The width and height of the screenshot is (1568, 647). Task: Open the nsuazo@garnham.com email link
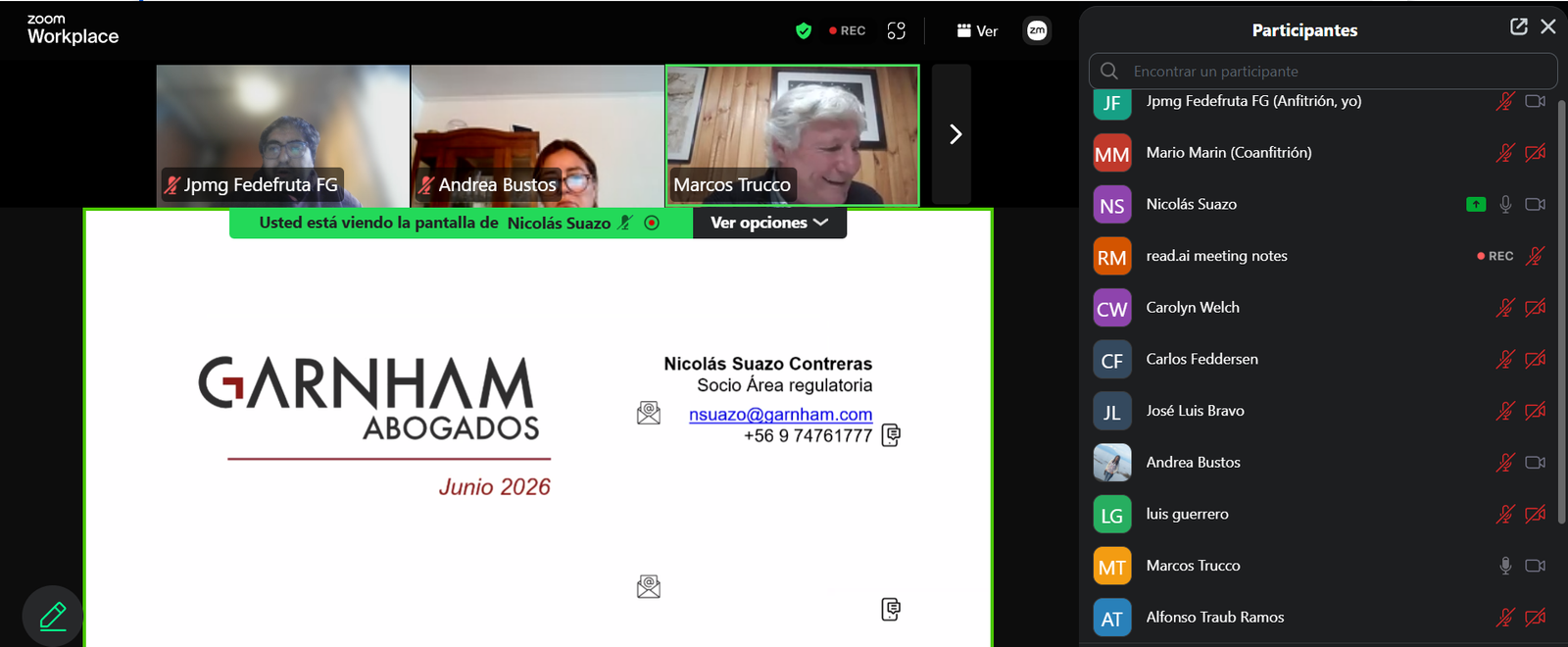click(780, 415)
